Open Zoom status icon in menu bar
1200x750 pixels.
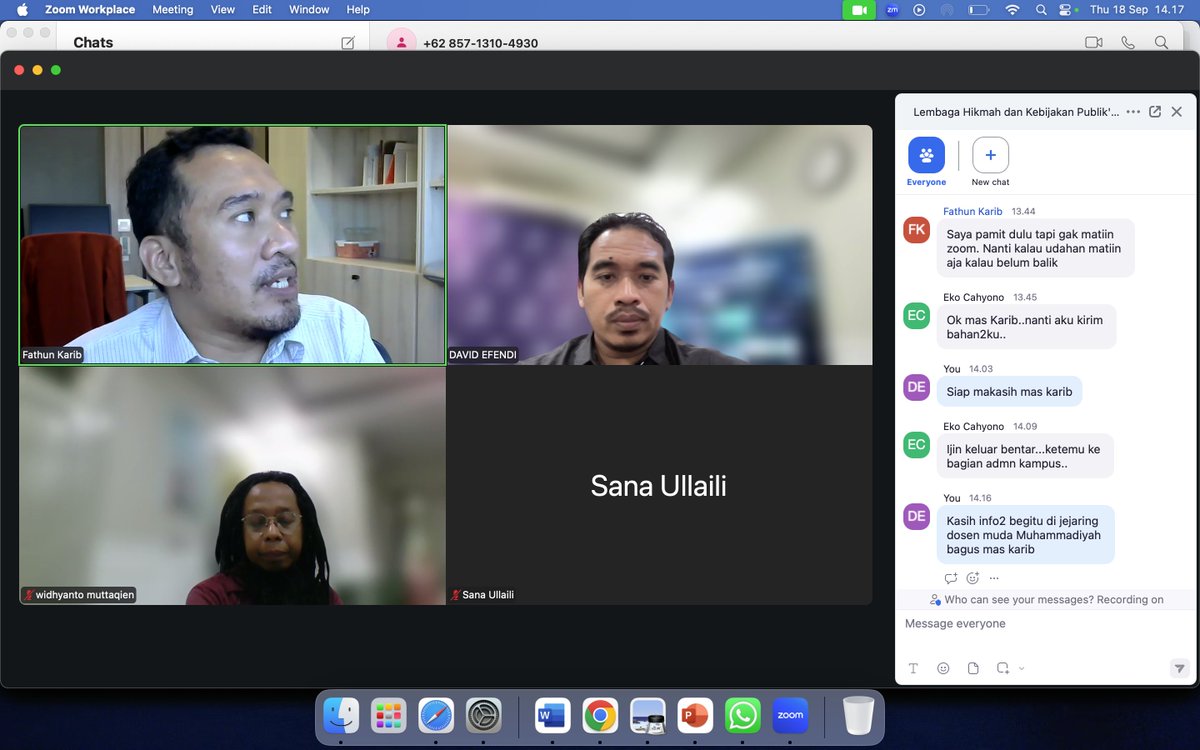click(x=892, y=10)
